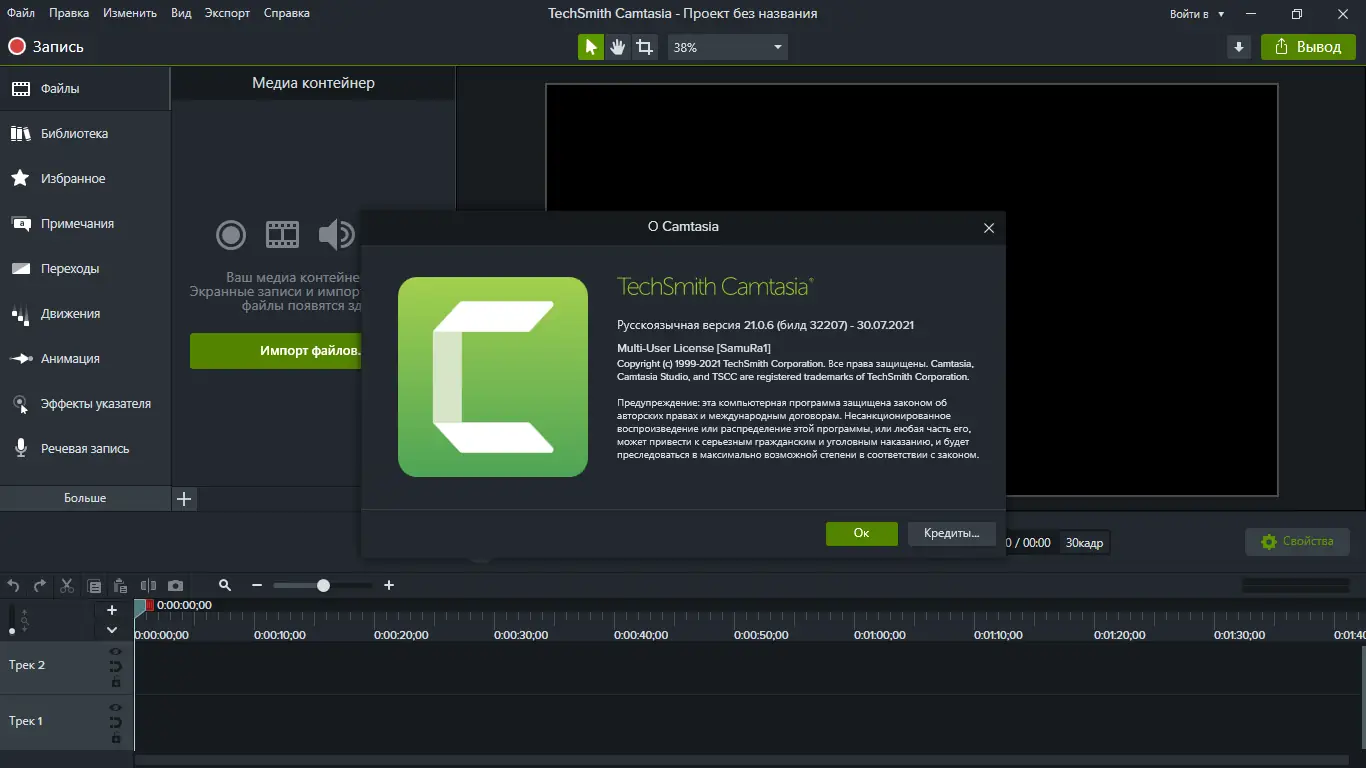The width and height of the screenshot is (1366, 768).
Task: Click the green Вывод button
Action: point(1308,46)
